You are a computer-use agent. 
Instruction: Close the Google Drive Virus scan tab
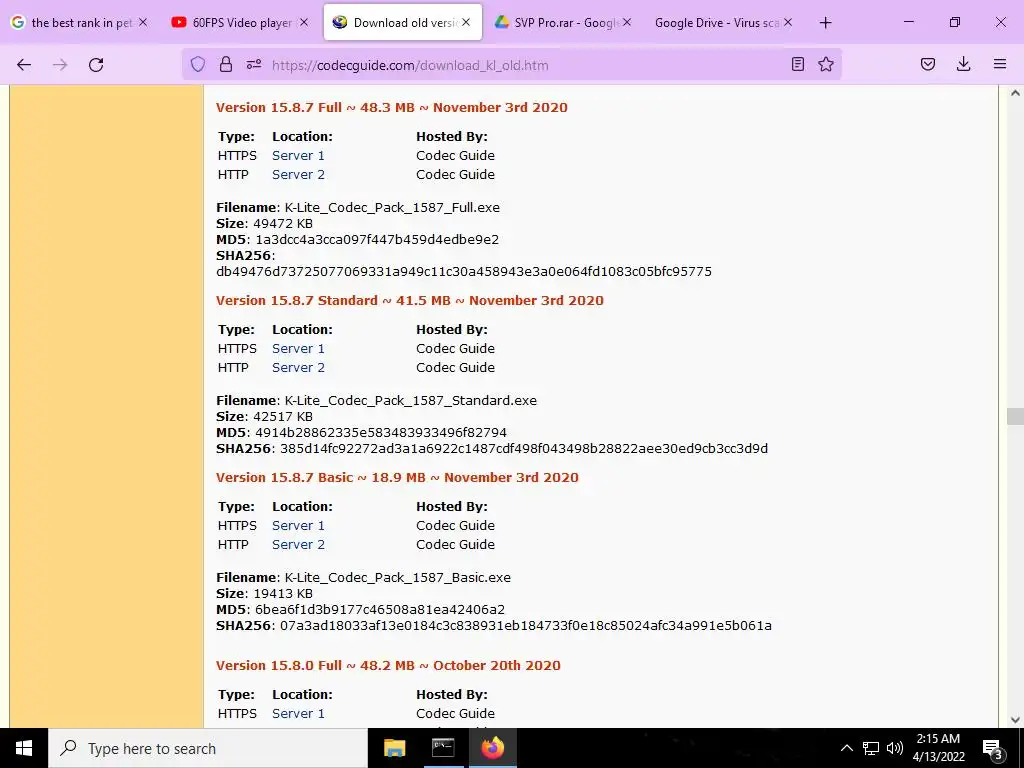click(788, 22)
